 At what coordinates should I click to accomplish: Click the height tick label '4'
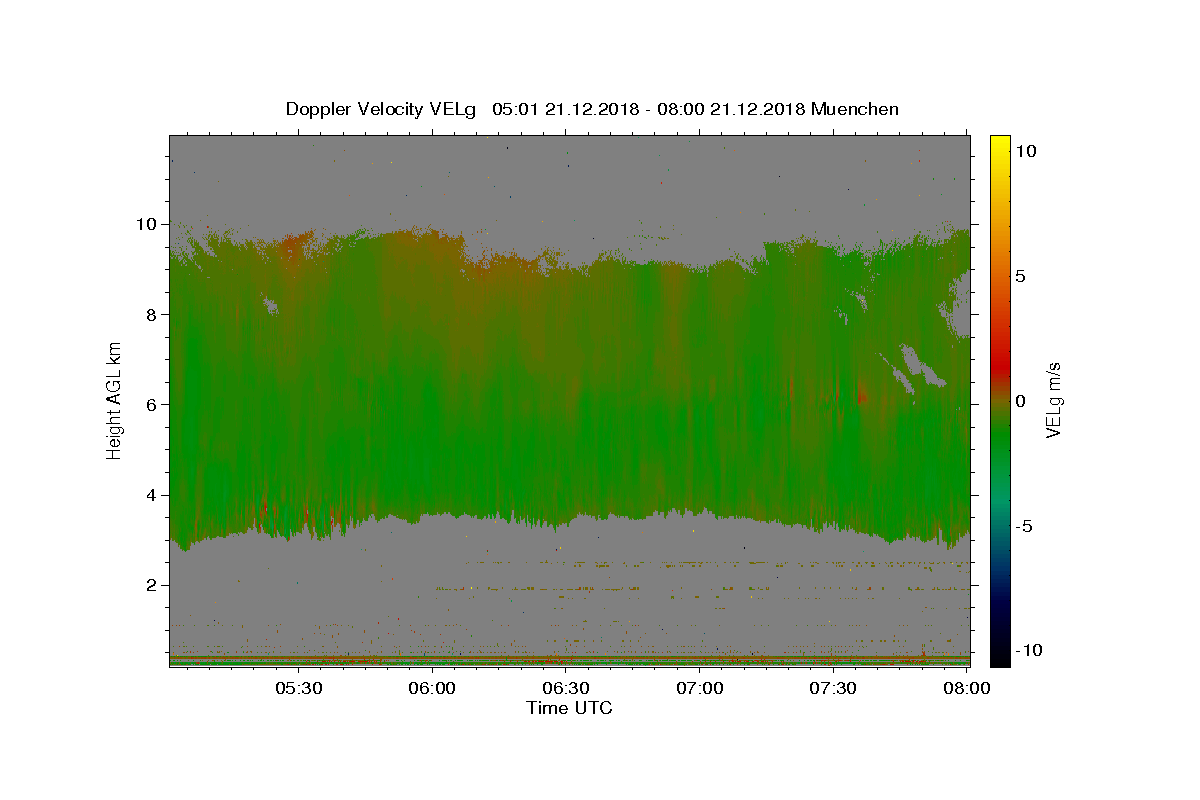(150, 495)
